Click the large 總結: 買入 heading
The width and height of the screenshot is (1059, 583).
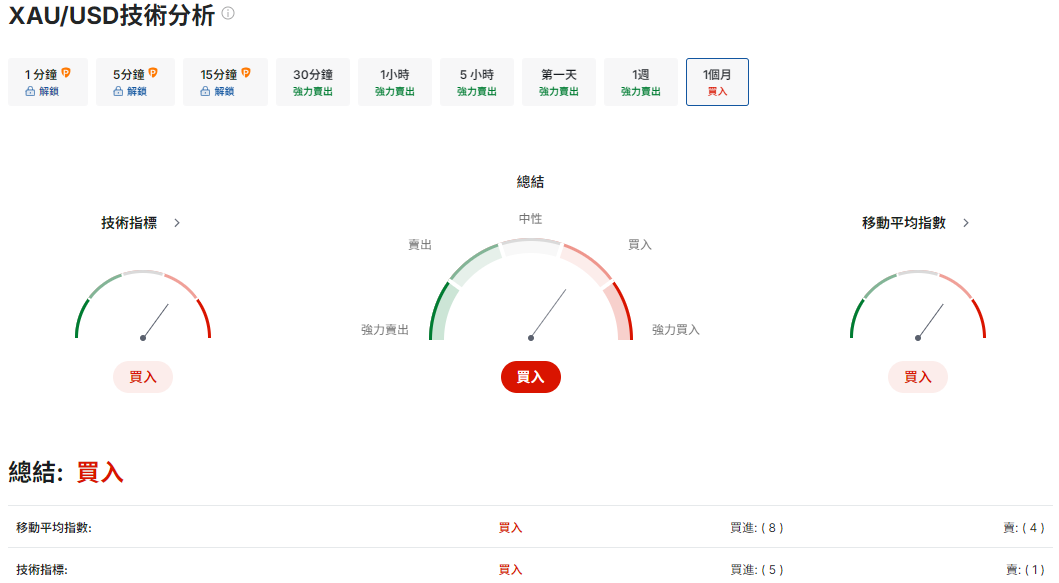click(66, 472)
